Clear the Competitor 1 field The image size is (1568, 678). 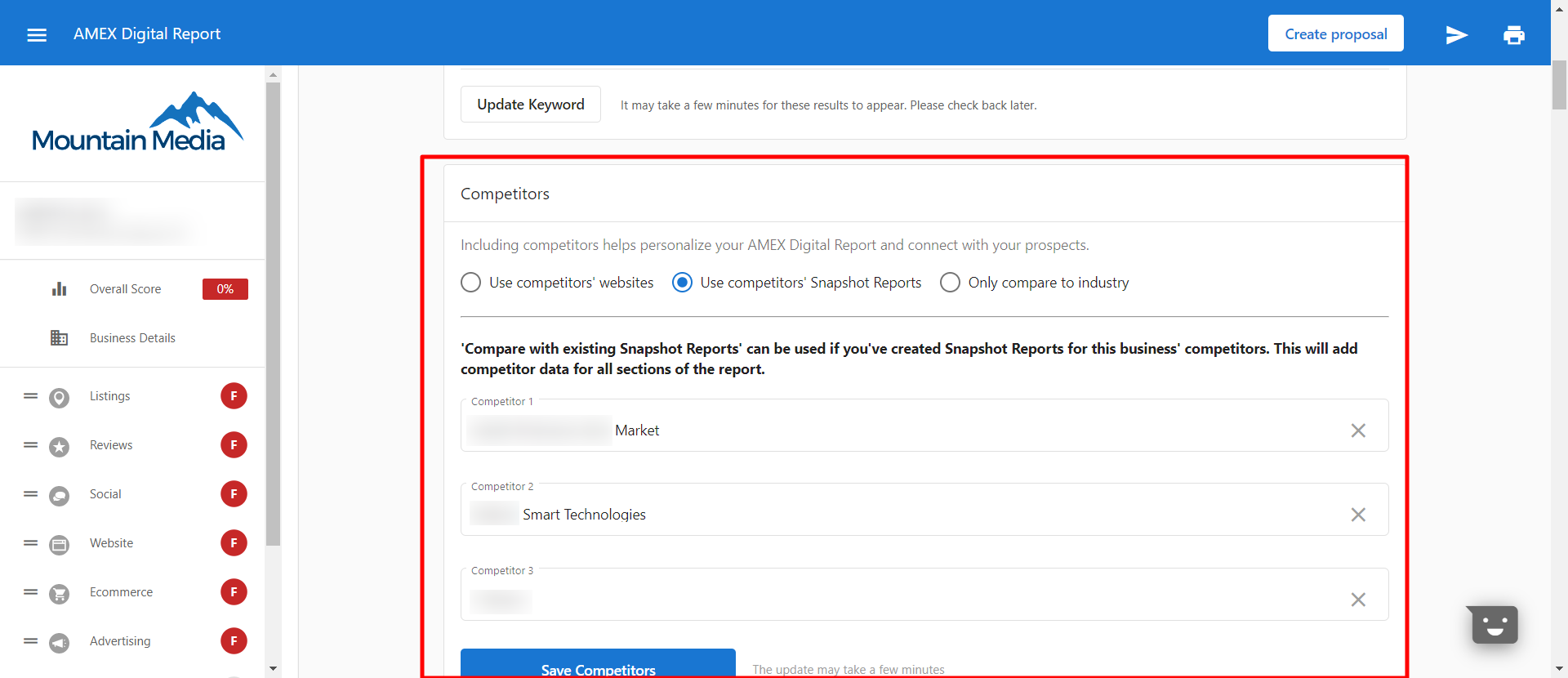click(x=1358, y=430)
